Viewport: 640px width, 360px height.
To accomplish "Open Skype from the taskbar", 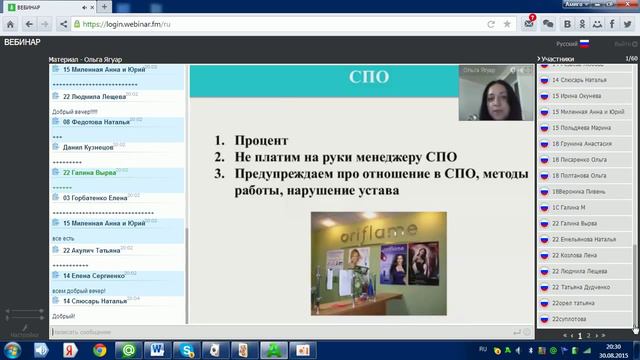I will [x=187, y=351].
